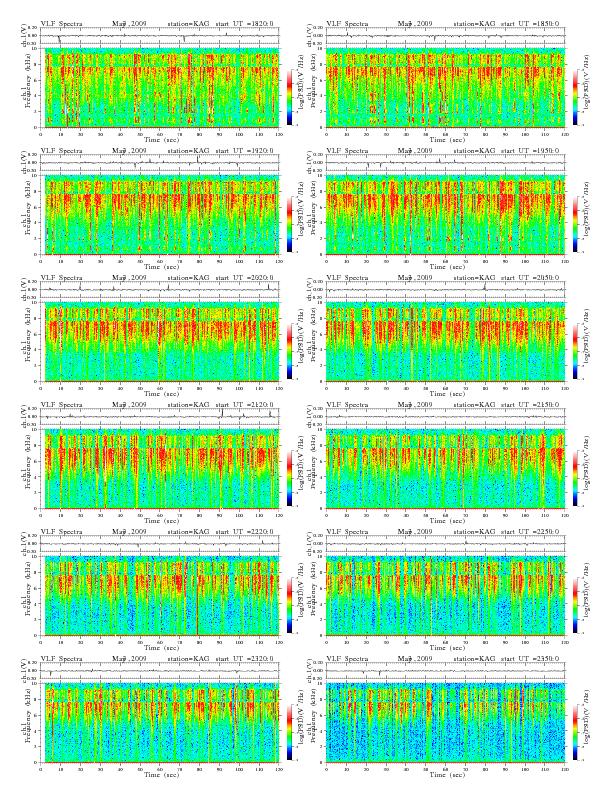Open the spectrogram for start UT 1850
612x792 pixels.
[x=445, y=88]
